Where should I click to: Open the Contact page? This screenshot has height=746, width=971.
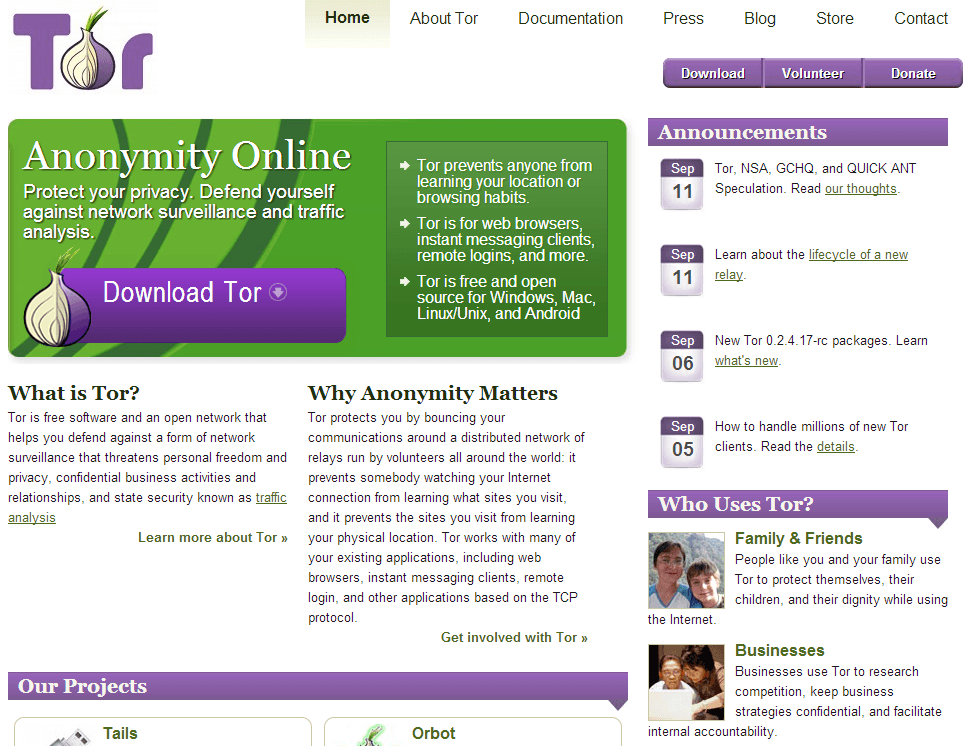coord(921,19)
